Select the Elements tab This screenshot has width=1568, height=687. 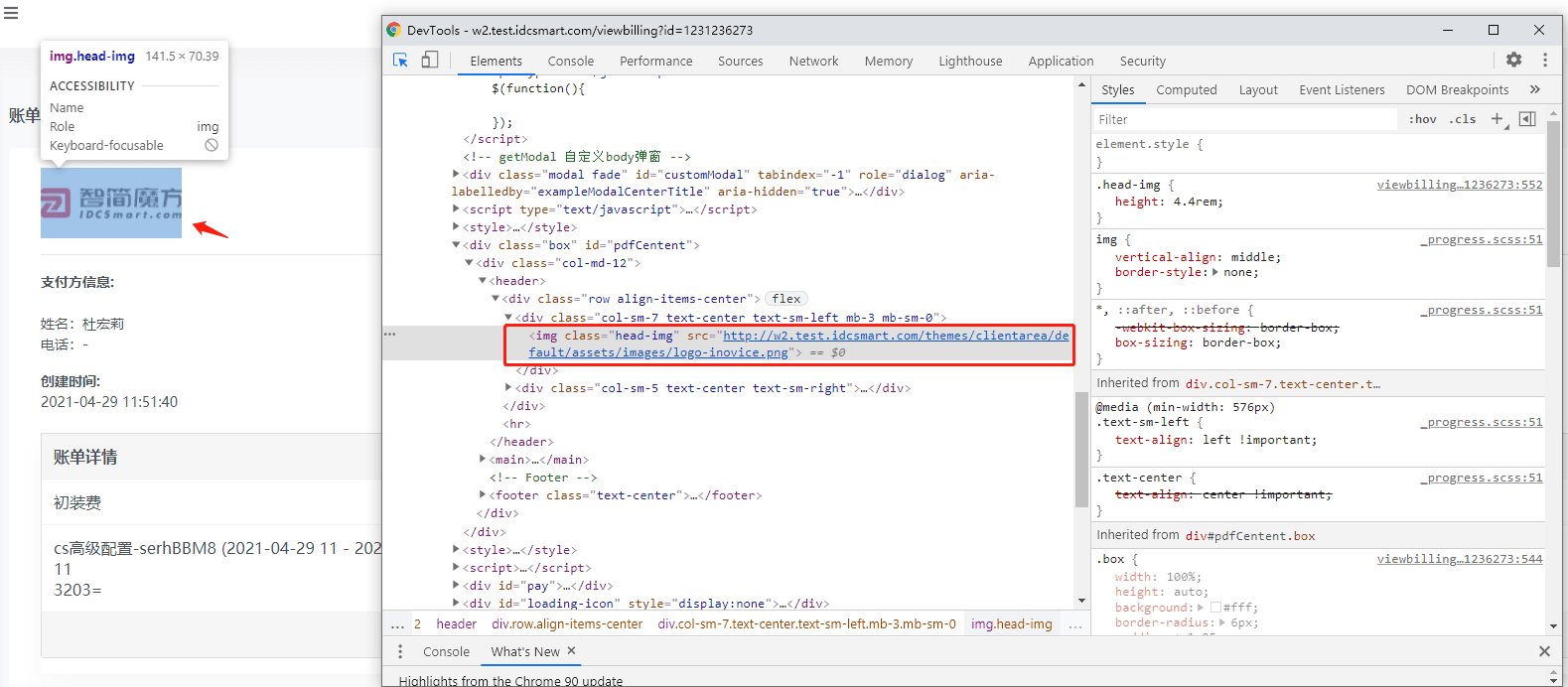(x=497, y=61)
